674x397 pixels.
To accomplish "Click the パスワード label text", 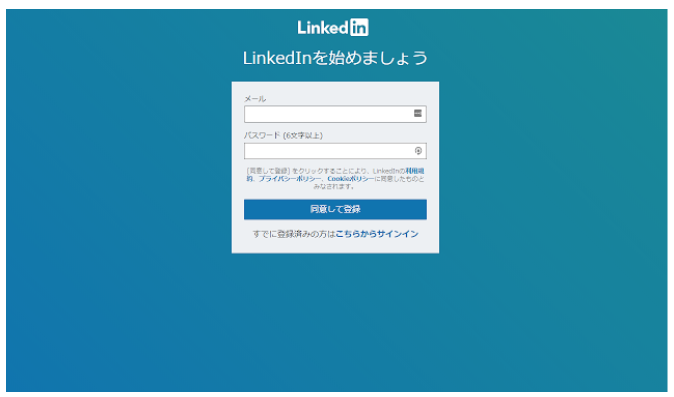I will coord(262,135).
